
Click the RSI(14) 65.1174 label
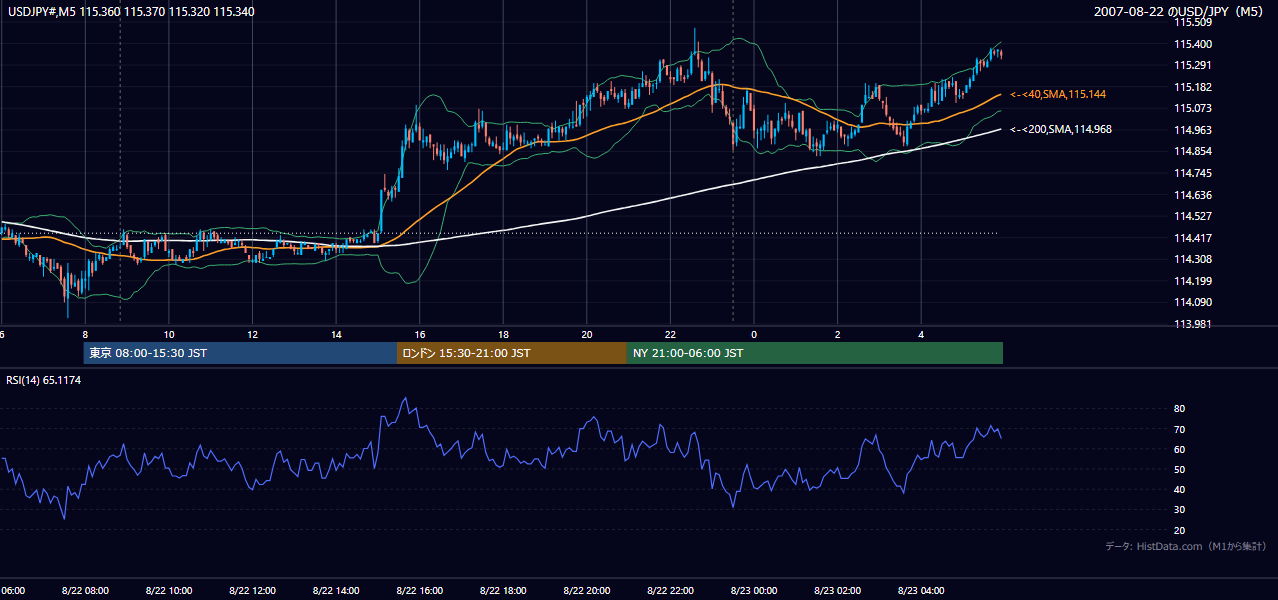[43, 380]
